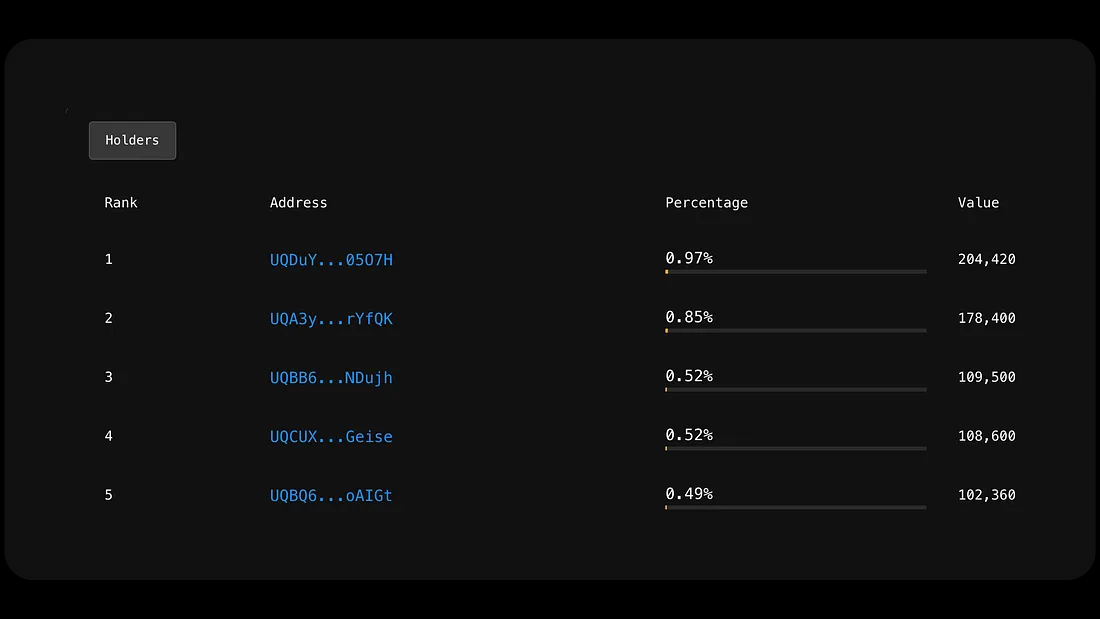Click the 0.85% percentage progress bar
Viewport: 1100px width, 619px height.
[x=795, y=331]
